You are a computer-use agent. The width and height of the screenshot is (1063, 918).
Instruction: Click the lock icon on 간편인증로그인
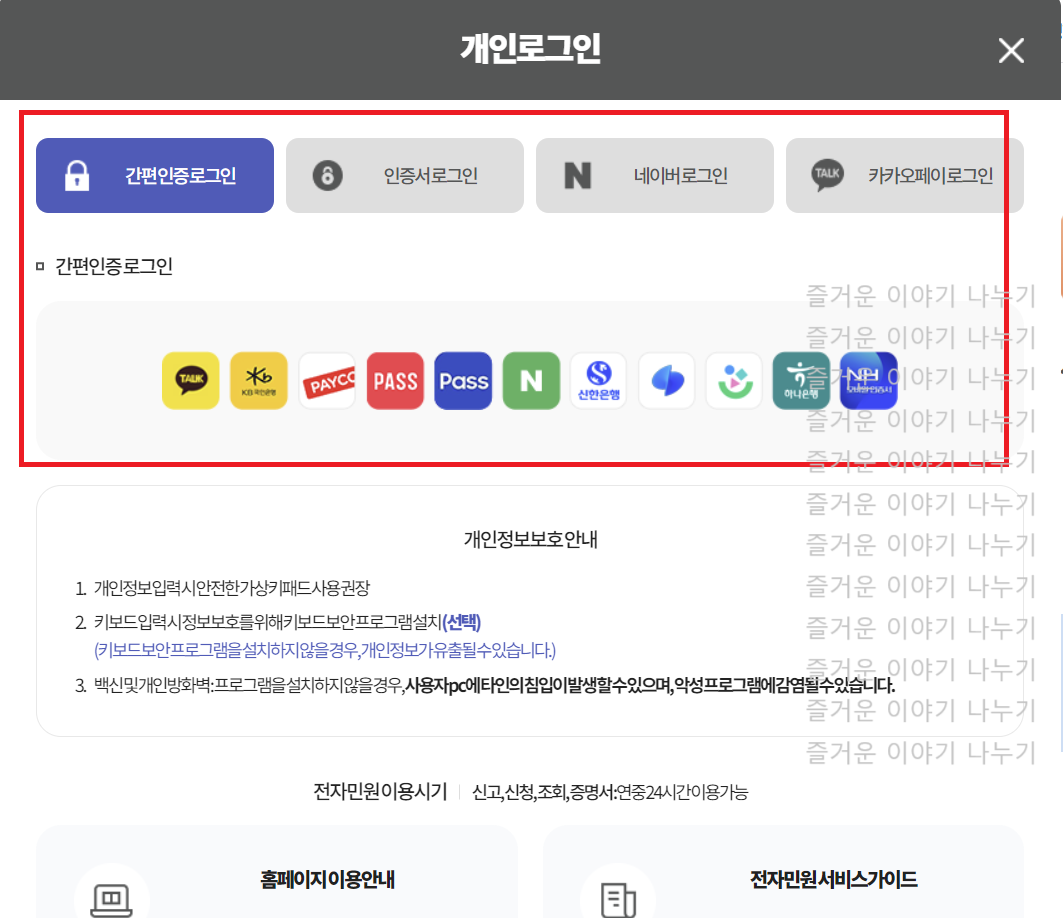coord(77,176)
